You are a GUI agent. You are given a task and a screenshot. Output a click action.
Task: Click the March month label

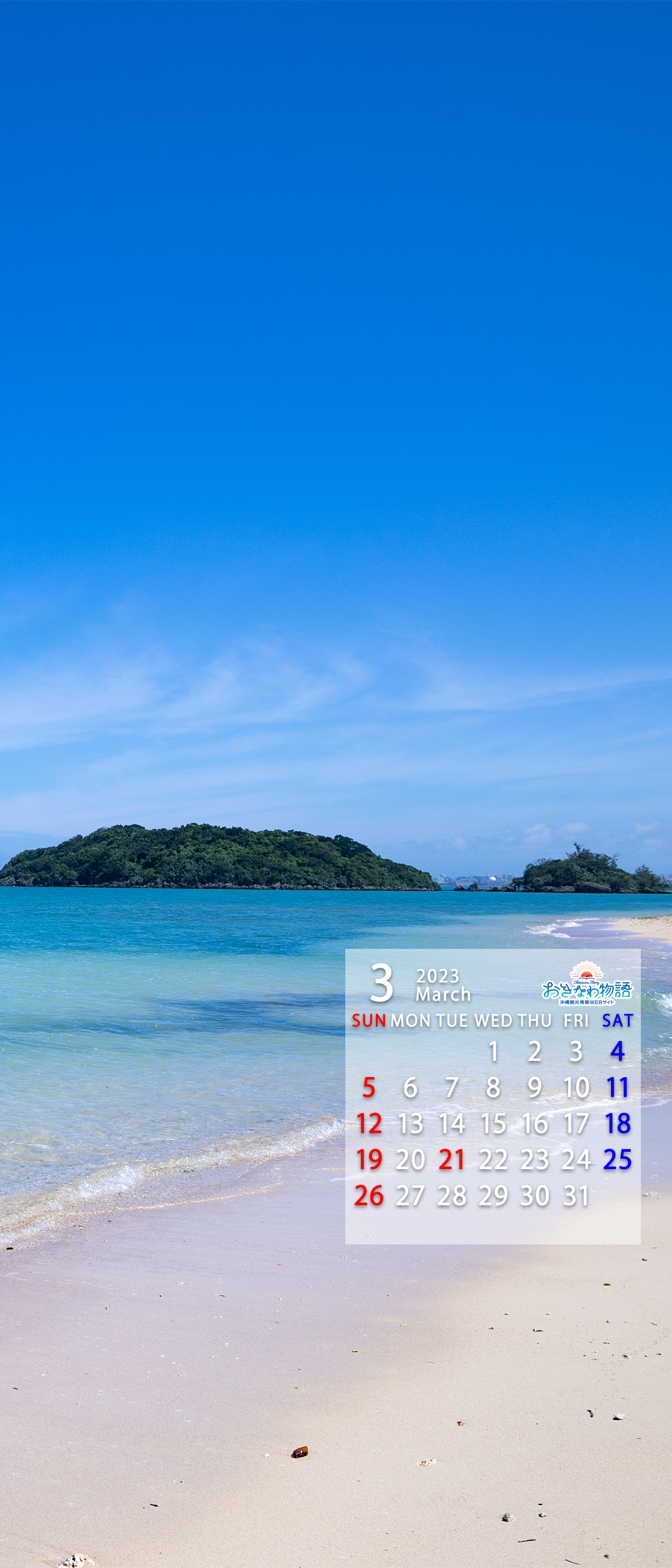pos(443,994)
